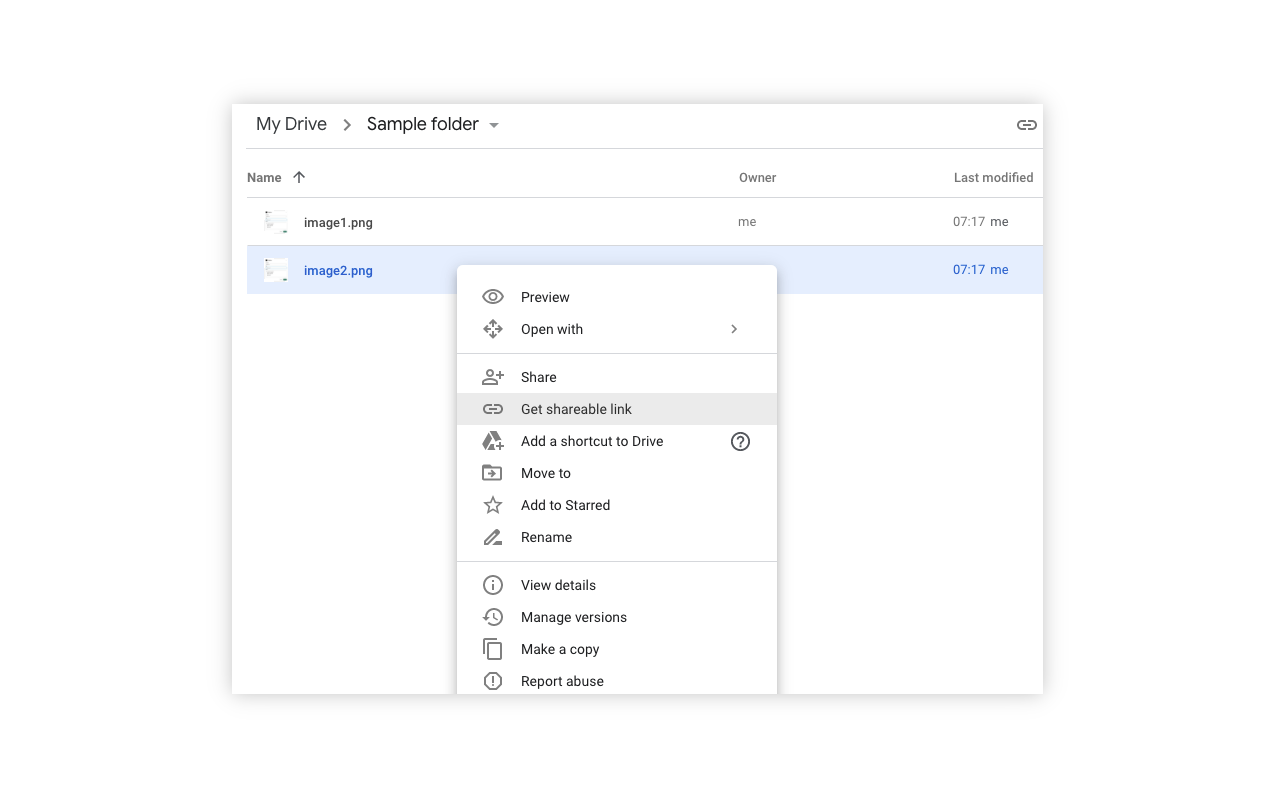Choose Report abuse
The image size is (1280, 800).
(617, 681)
